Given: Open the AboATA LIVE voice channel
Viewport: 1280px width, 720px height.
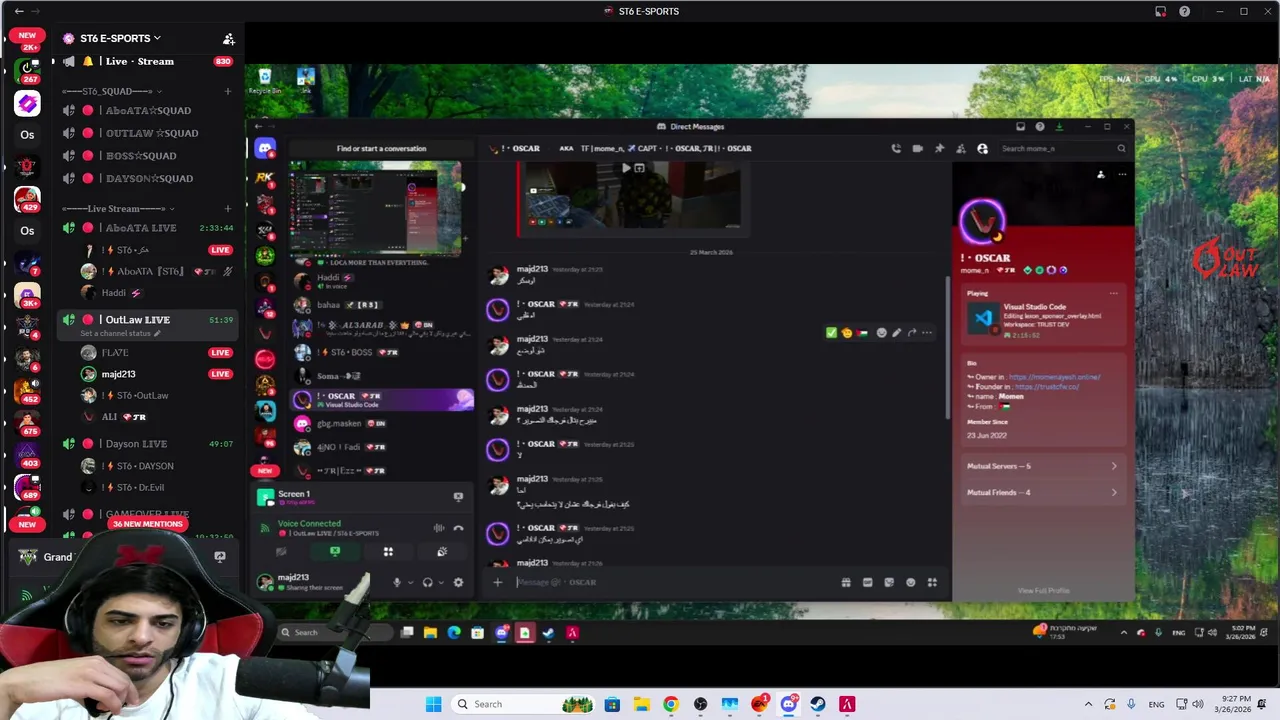Looking at the screenshot, I should coord(148,228).
